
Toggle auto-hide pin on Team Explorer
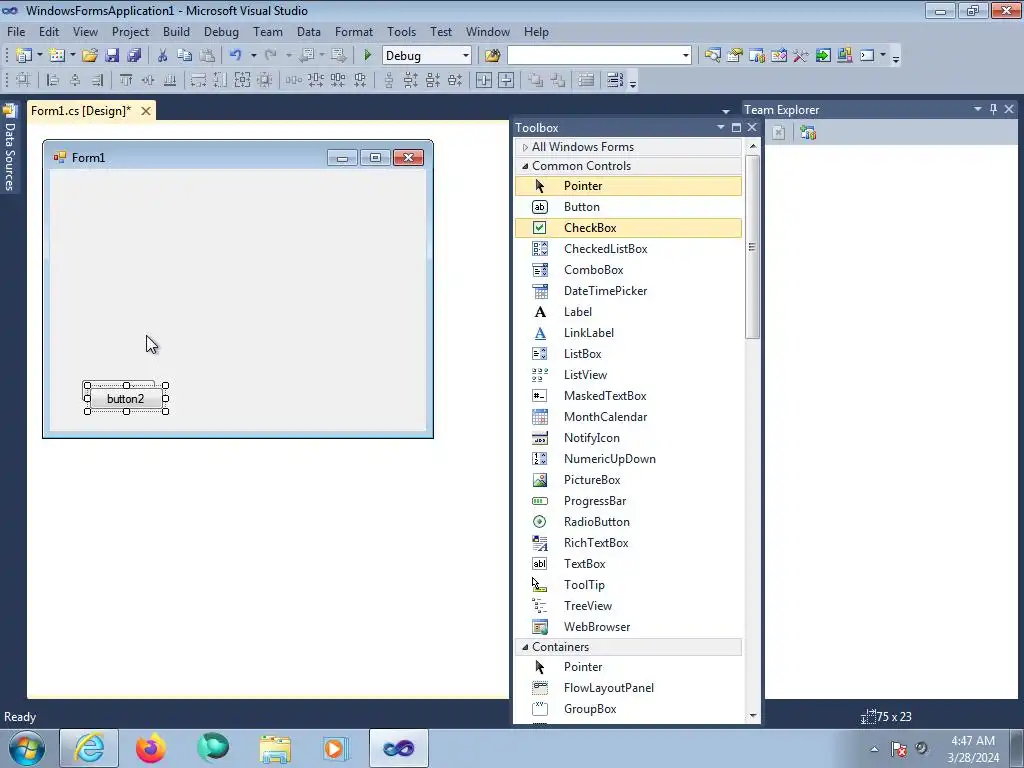point(993,110)
